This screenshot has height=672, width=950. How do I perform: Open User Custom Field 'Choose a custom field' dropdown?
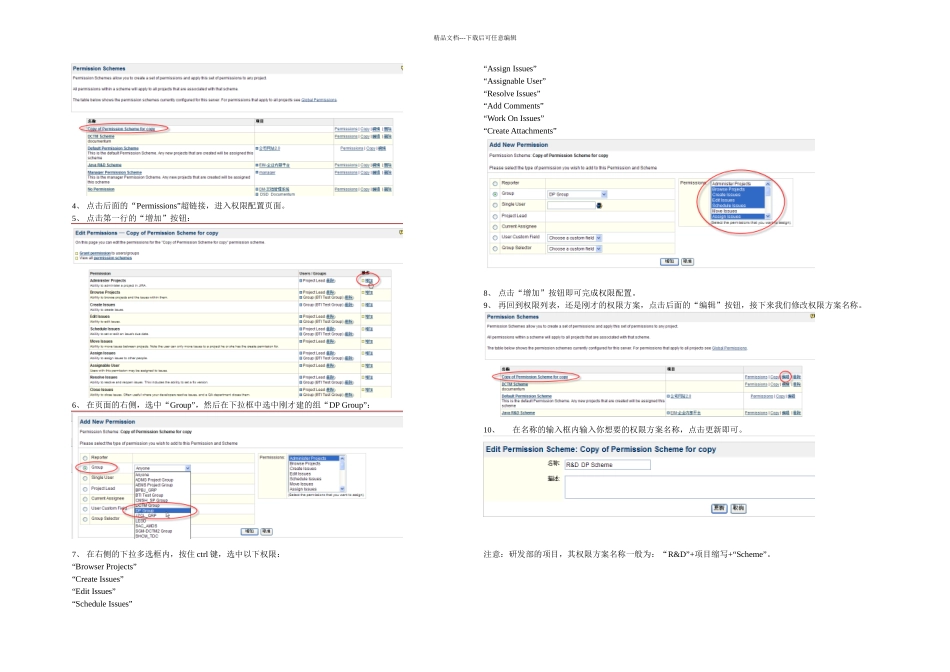[x=574, y=238]
